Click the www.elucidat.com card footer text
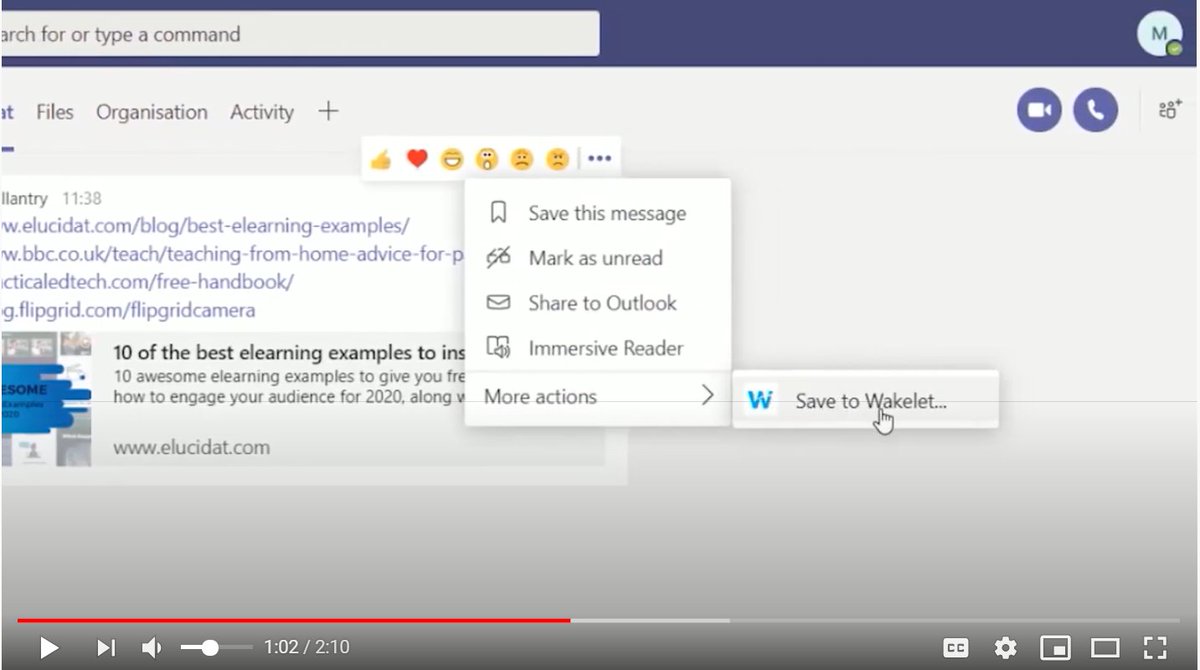The image size is (1200, 670). 191,447
